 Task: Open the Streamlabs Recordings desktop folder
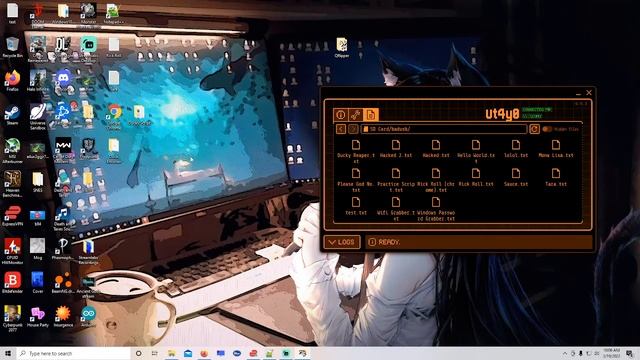pyautogui.click(x=88, y=252)
